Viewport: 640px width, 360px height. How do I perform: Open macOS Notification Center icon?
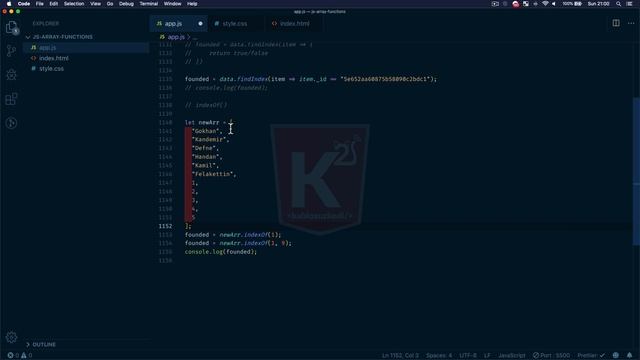click(x=629, y=4)
